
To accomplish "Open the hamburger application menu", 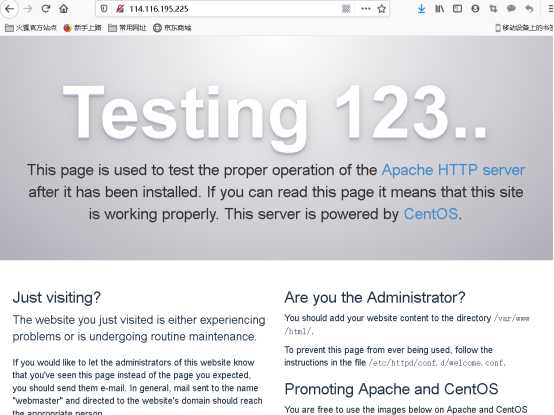I will [x=550, y=9].
